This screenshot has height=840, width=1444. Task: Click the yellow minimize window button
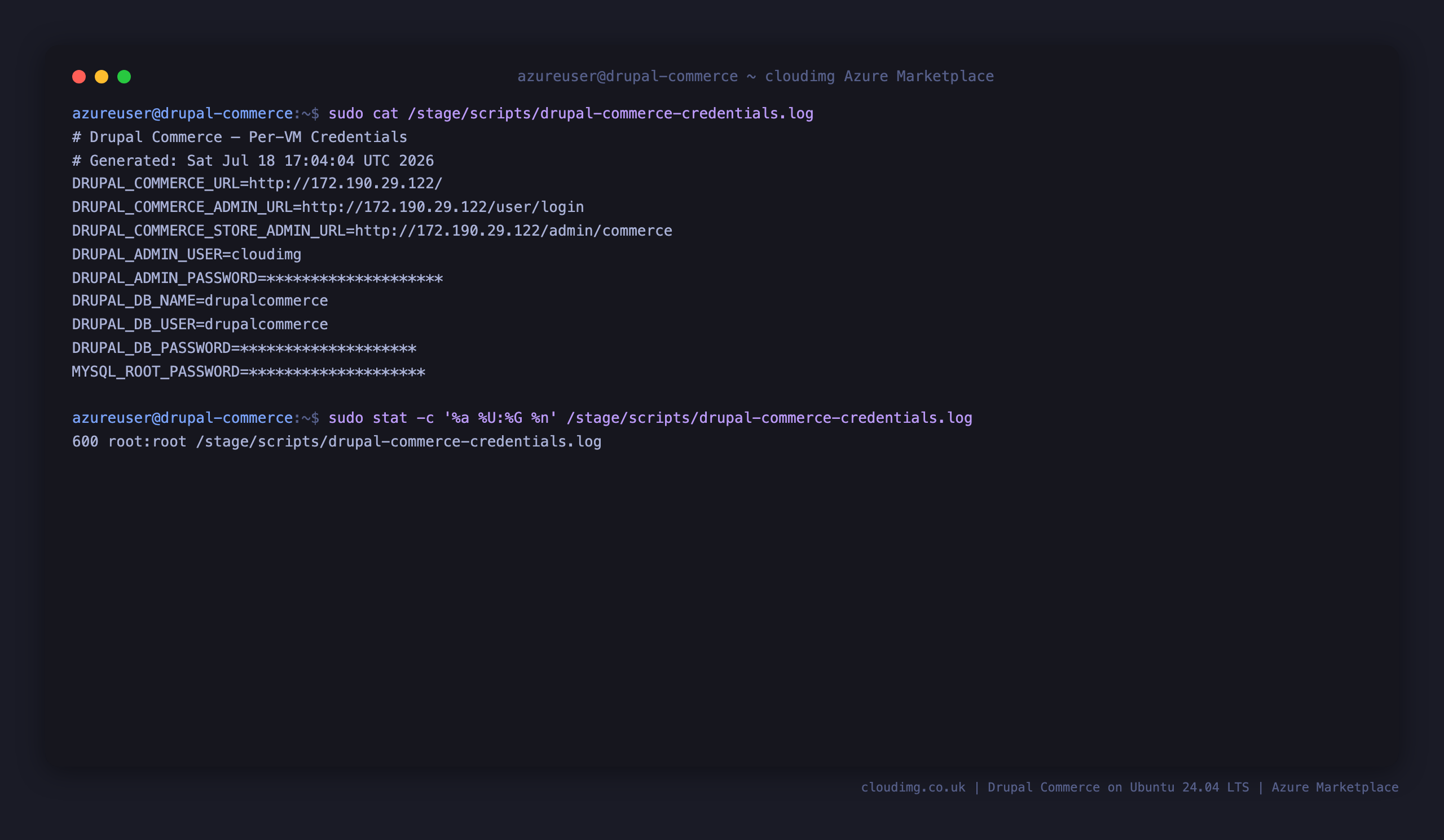(102, 77)
